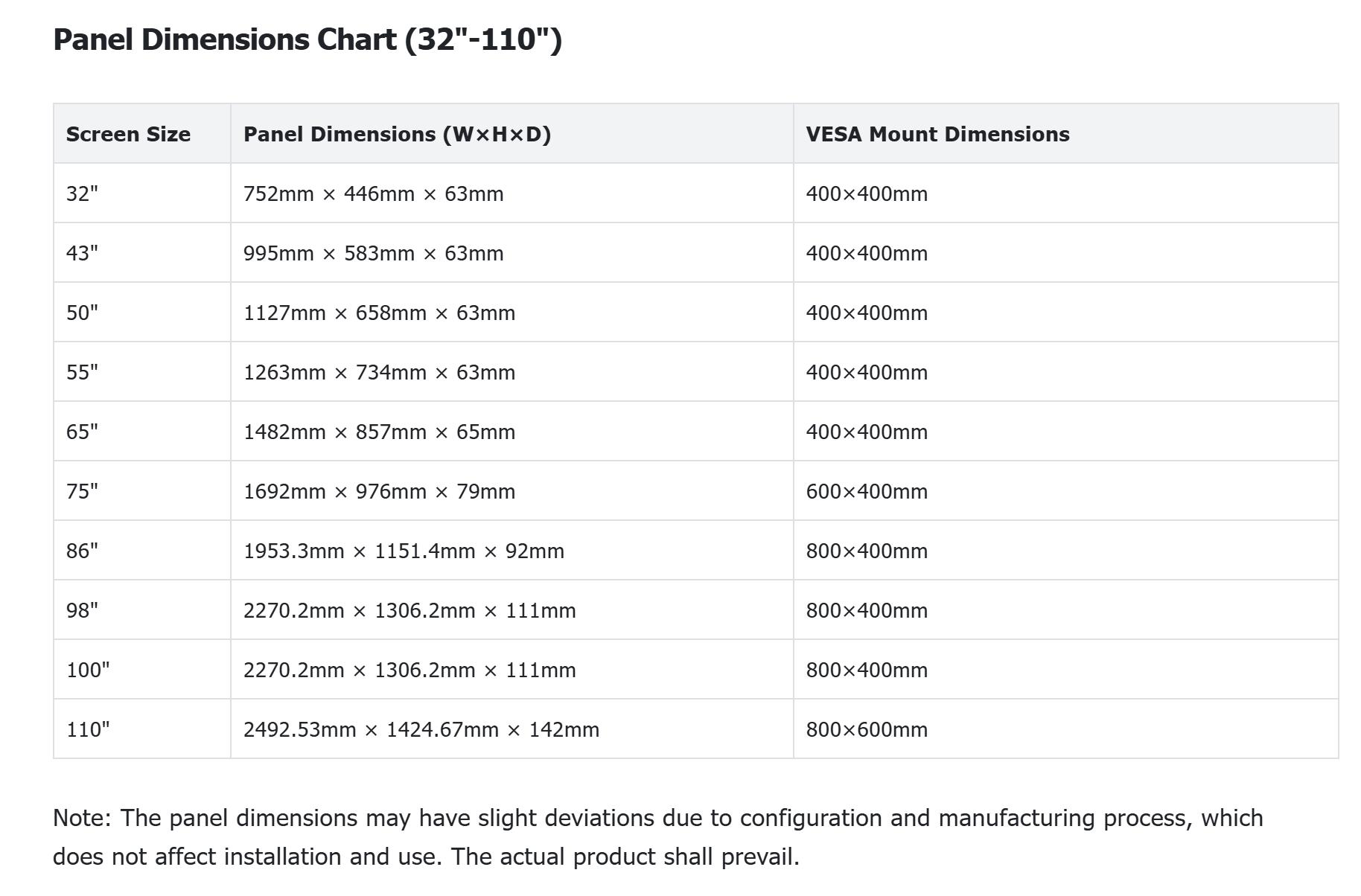Select the 43" row's VESA mount value
This screenshot has height=896, width=1361.
tap(866, 254)
